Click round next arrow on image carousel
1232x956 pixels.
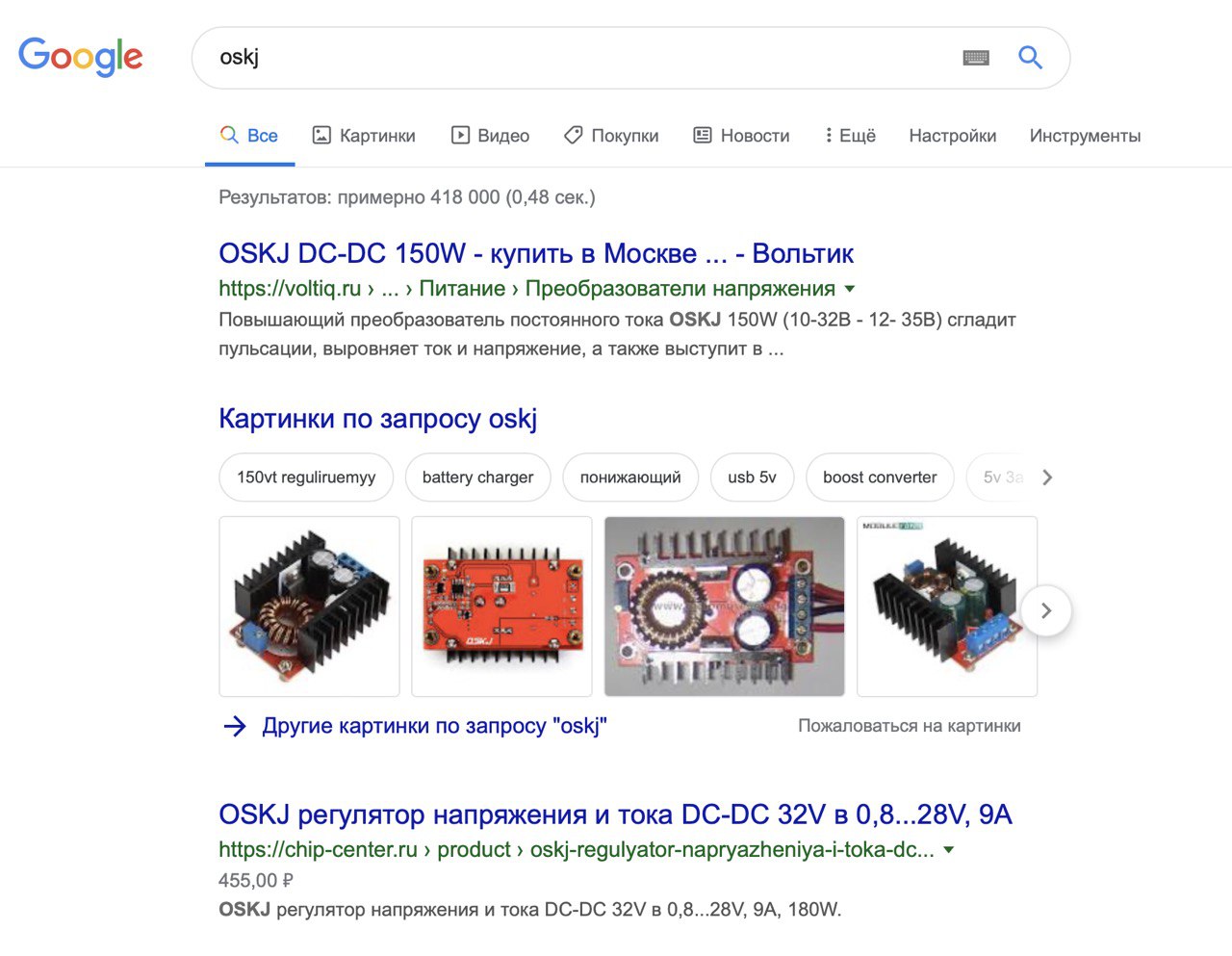pyautogui.click(x=1046, y=610)
